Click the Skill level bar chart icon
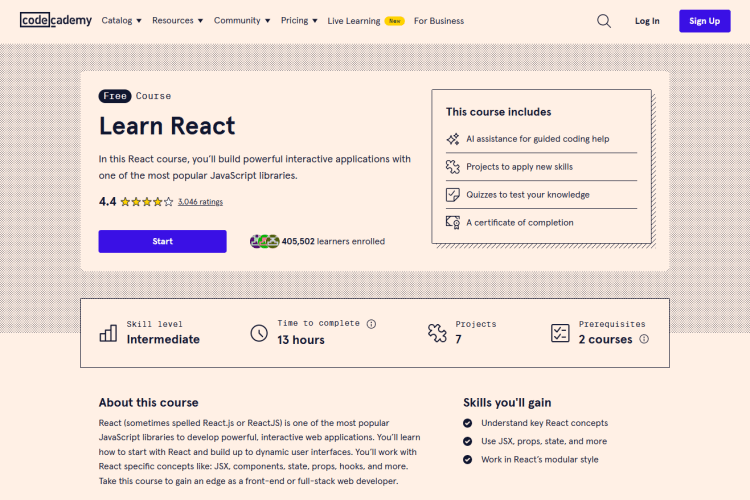The image size is (750, 500). (x=108, y=333)
